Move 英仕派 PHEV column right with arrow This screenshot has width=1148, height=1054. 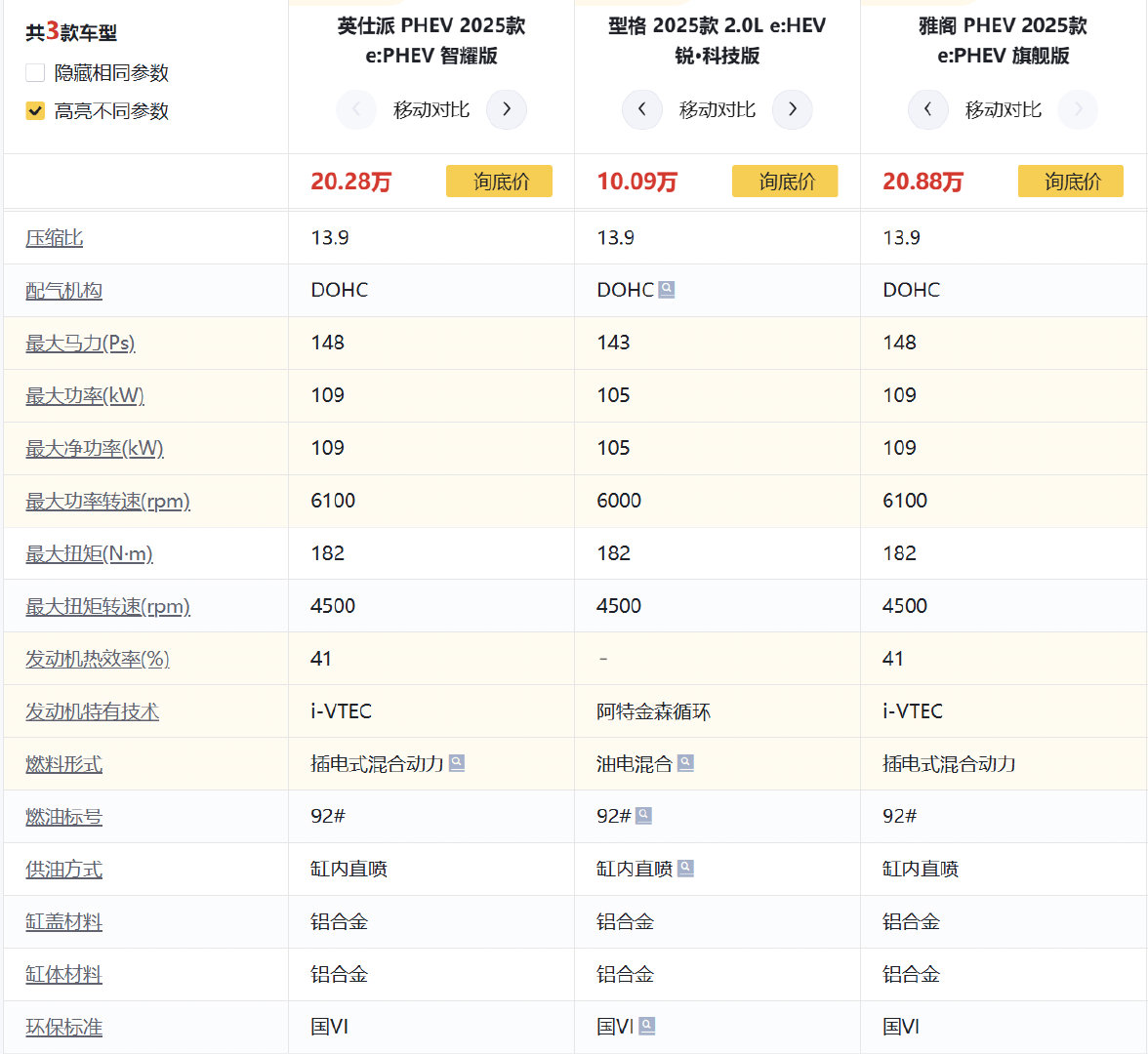507,109
